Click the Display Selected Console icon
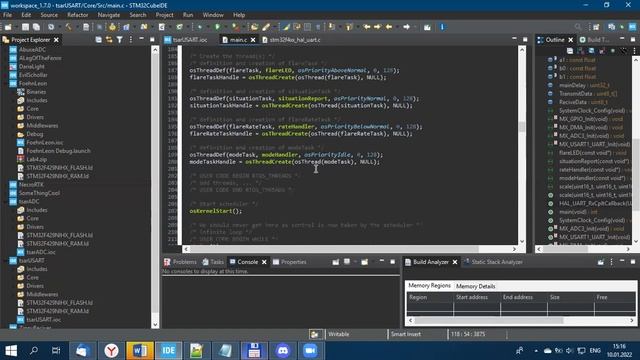 point(347,262)
